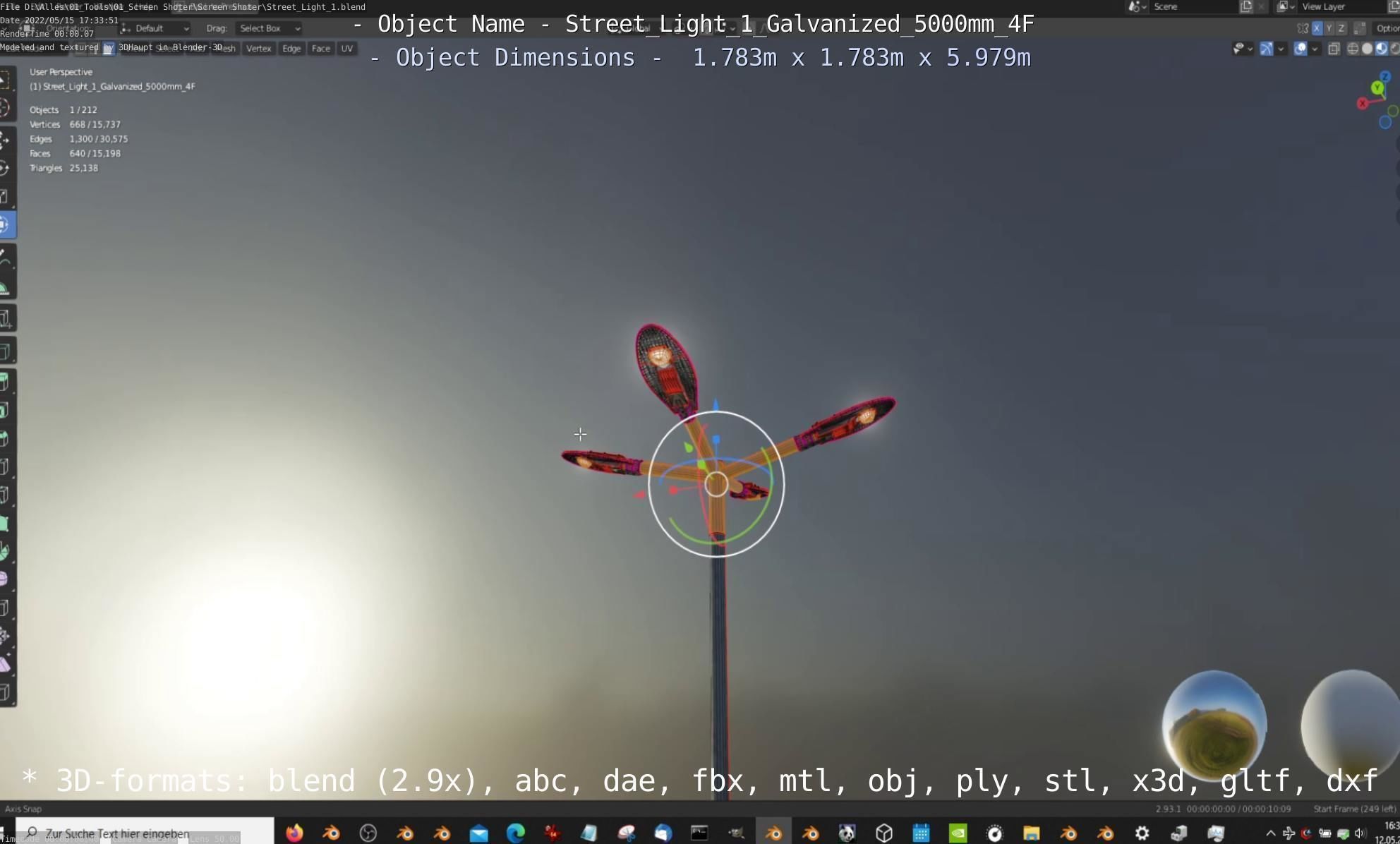Viewport: 1400px width, 844px height.
Task: Click the blue Z-axis arrow of transform gizmo
Action: coord(716,404)
